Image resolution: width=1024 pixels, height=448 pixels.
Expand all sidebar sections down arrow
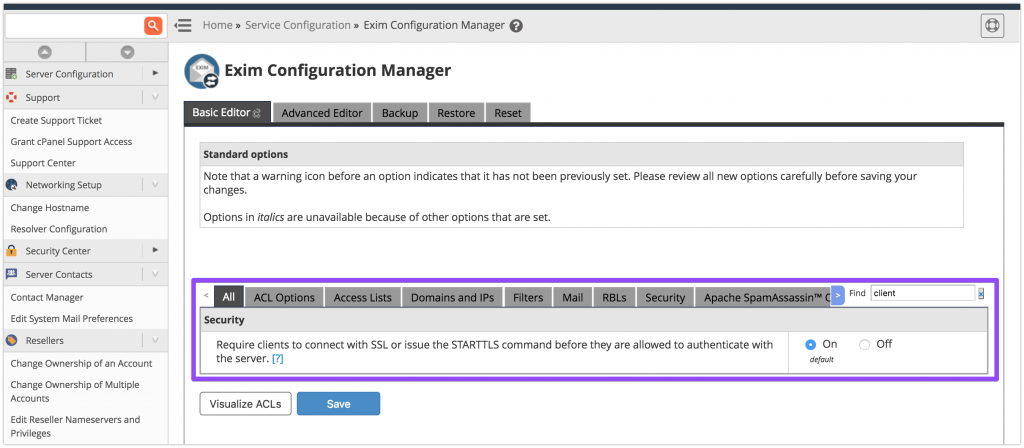pyautogui.click(x=127, y=52)
